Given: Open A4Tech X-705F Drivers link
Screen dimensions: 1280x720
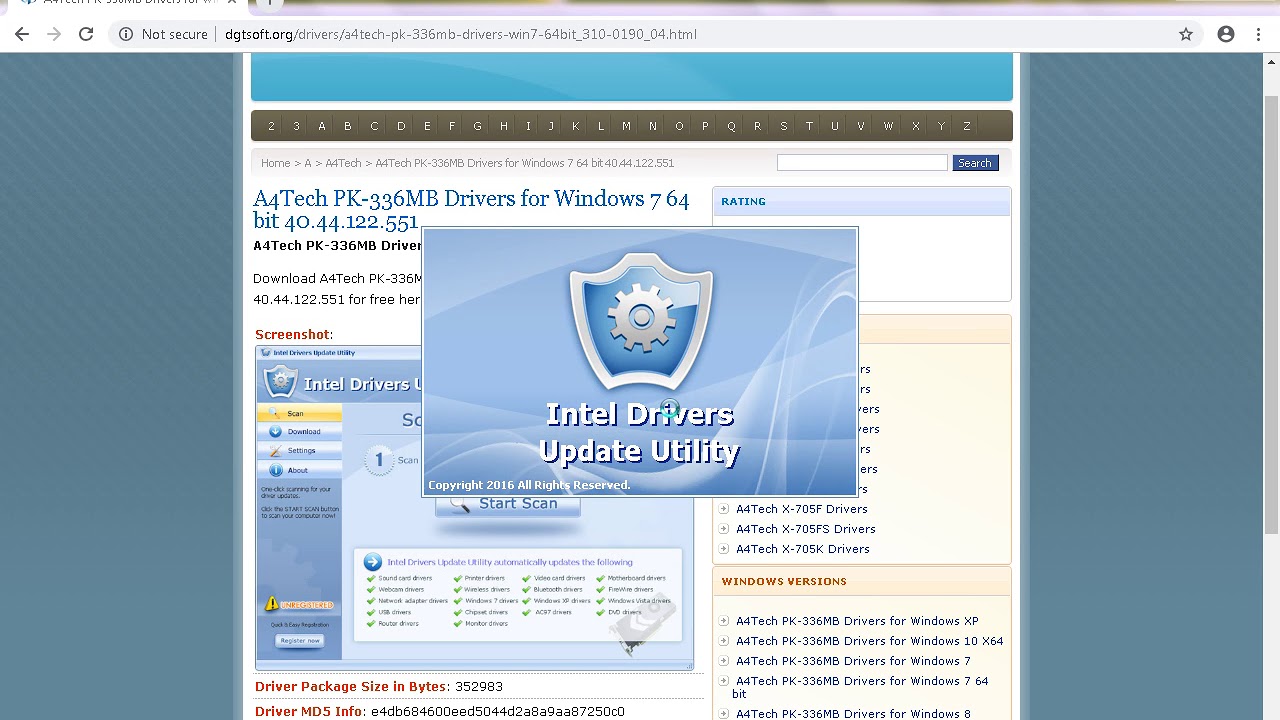Looking at the screenshot, I should point(802,509).
